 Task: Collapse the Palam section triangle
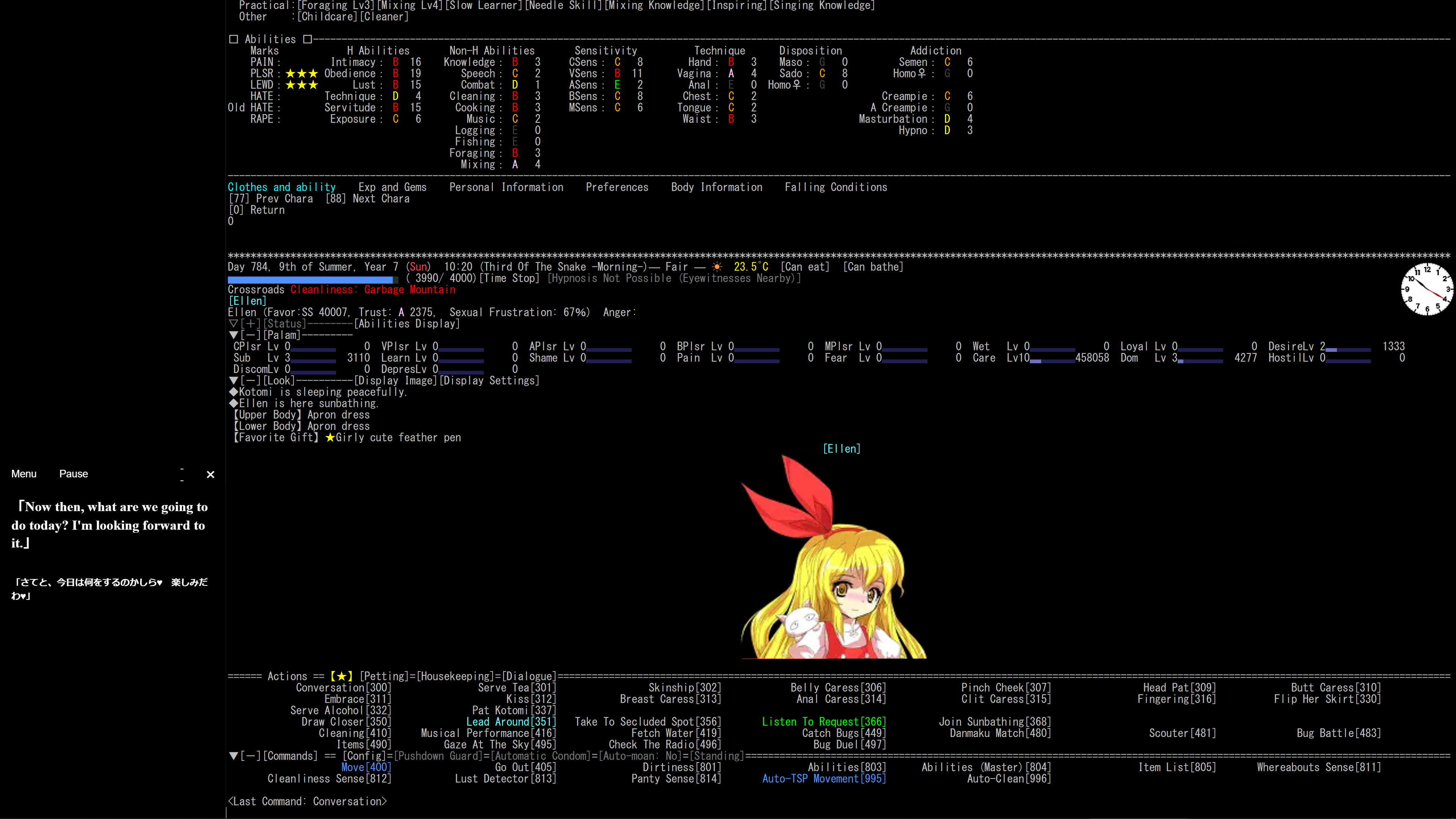[233, 335]
